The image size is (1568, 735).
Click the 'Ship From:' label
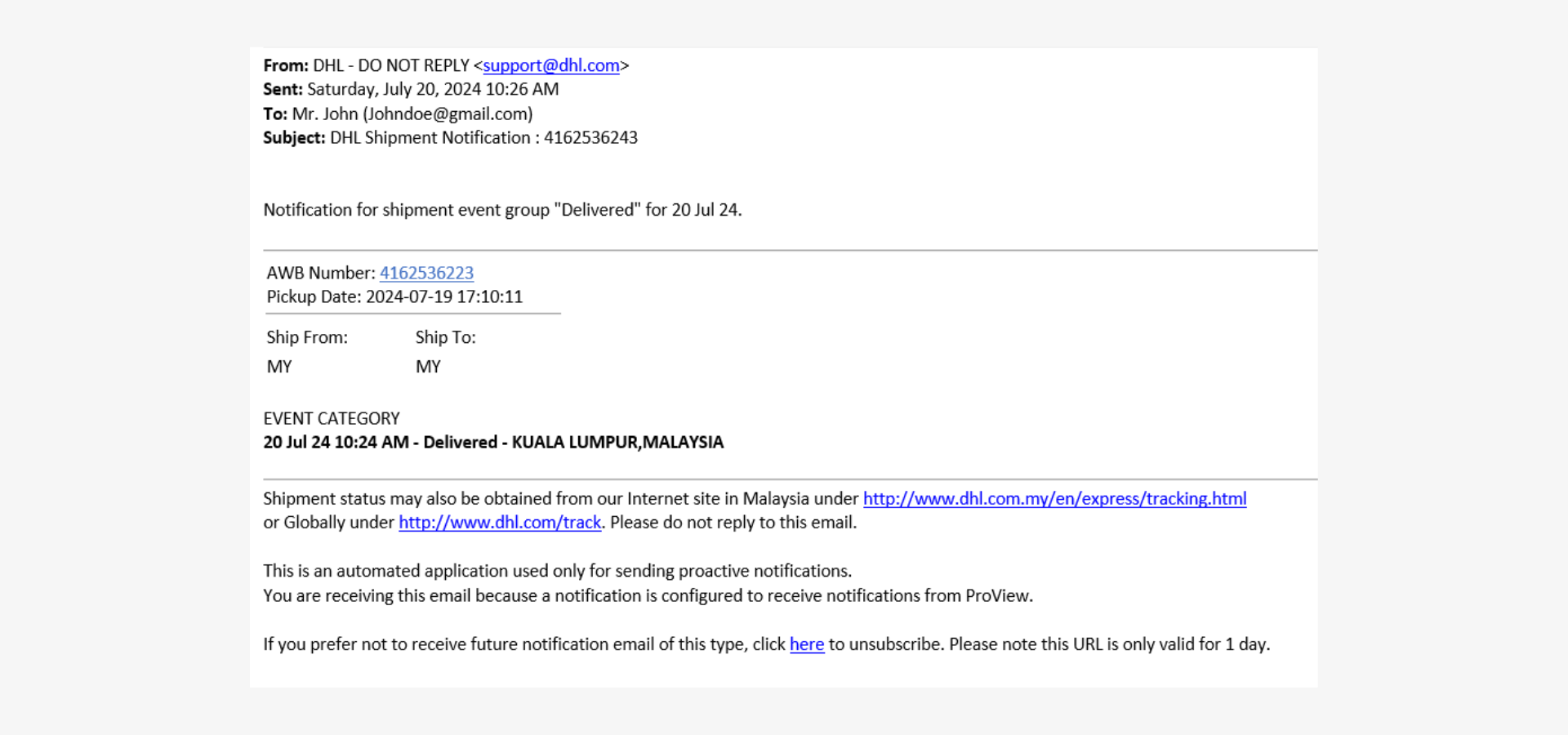click(x=307, y=337)
